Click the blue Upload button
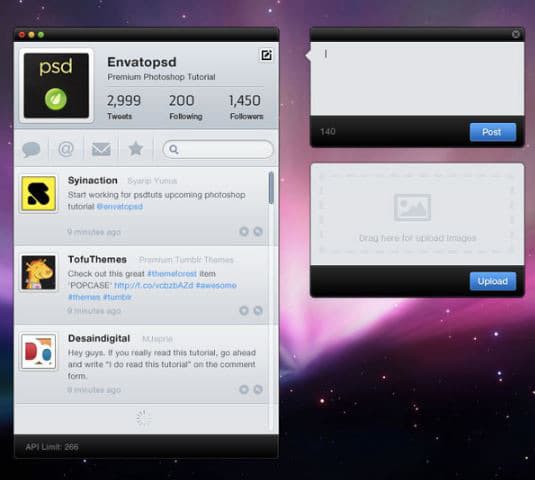The width and height of the screenshot is (535, 480). pyautogui.click(x=493, y=281)
